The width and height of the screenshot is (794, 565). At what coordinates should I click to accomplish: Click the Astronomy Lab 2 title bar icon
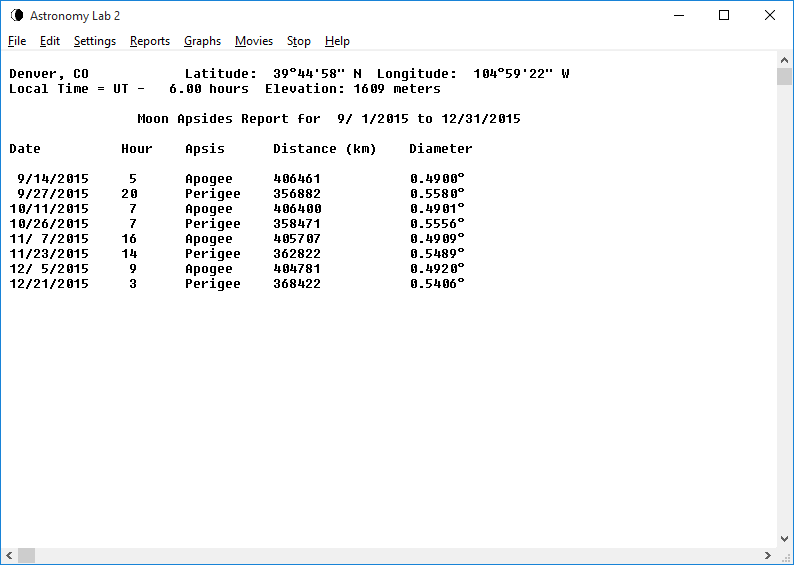[x=16, y=16]
